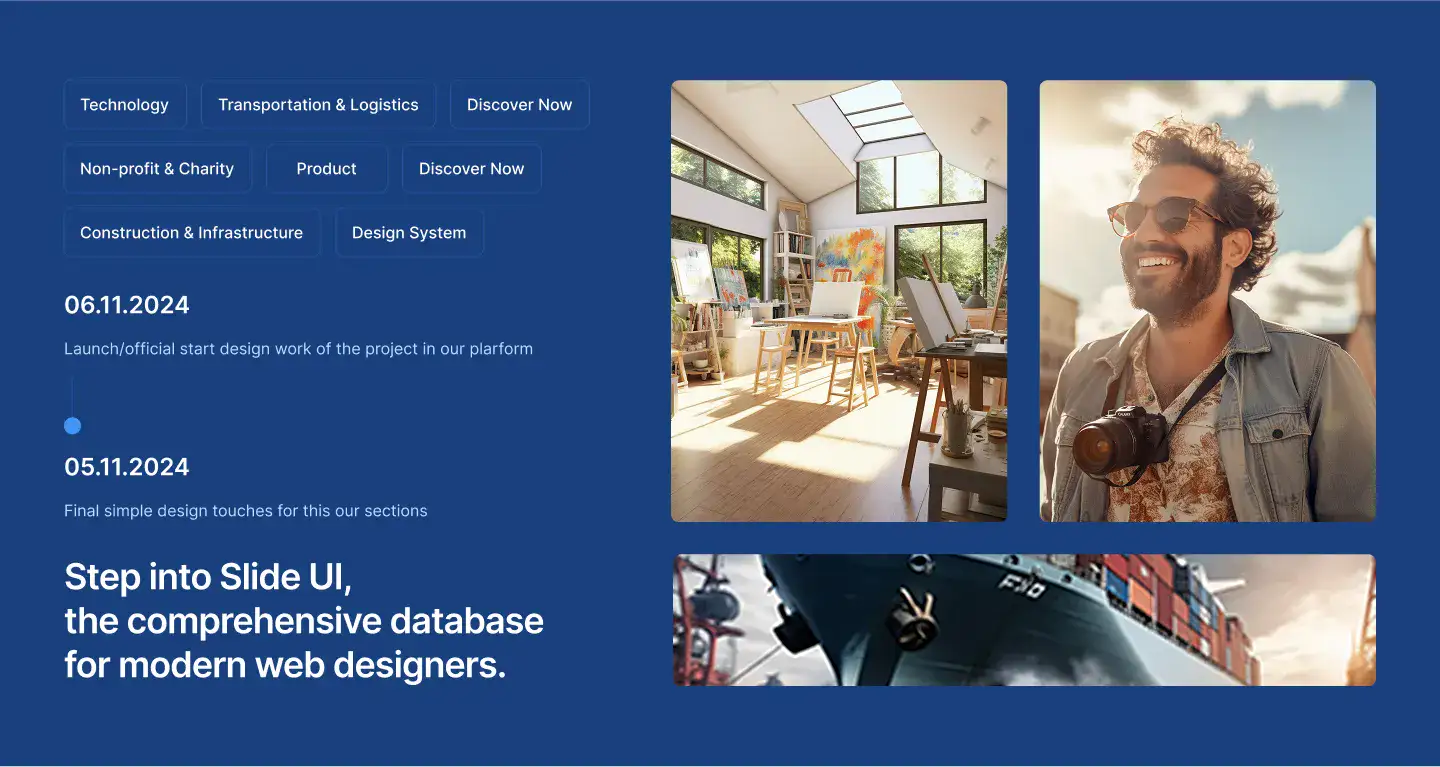Choose the Transportation & Logistics tag

tap(318, 105)
